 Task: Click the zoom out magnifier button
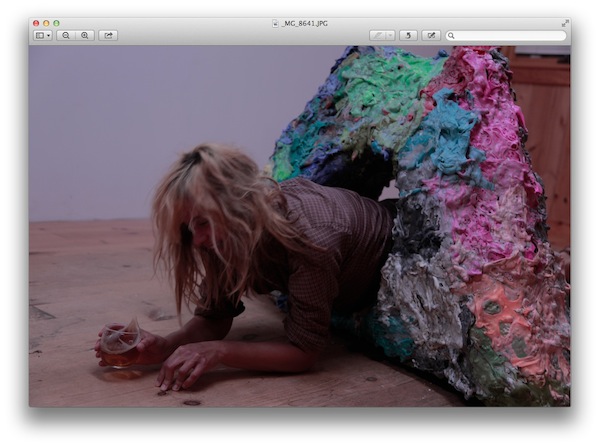66,35
